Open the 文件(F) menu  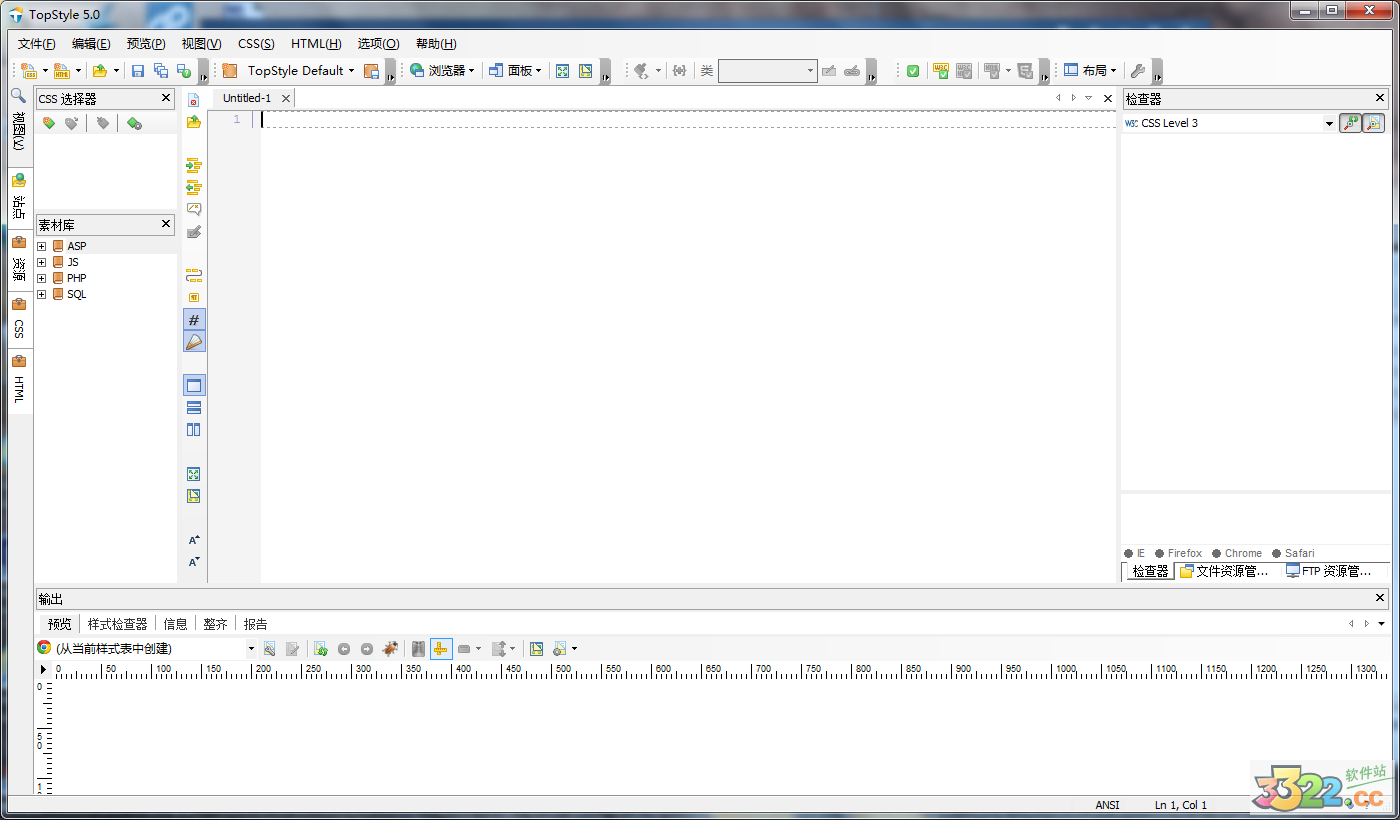click(x=37, y=44)
